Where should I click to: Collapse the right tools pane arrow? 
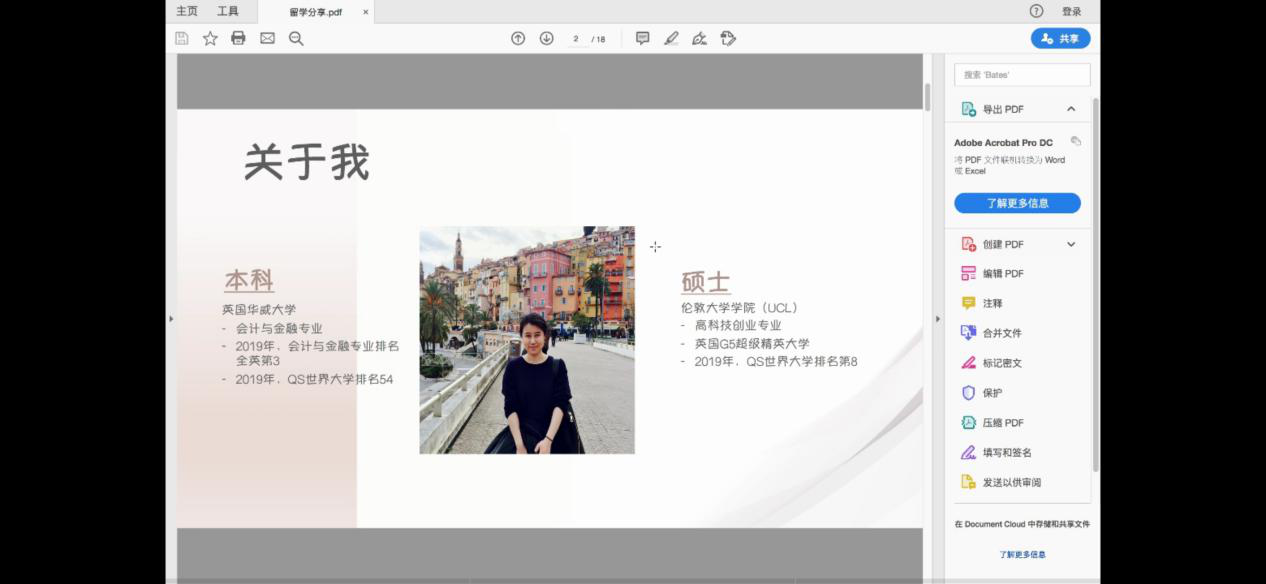(x=937, y=319)
